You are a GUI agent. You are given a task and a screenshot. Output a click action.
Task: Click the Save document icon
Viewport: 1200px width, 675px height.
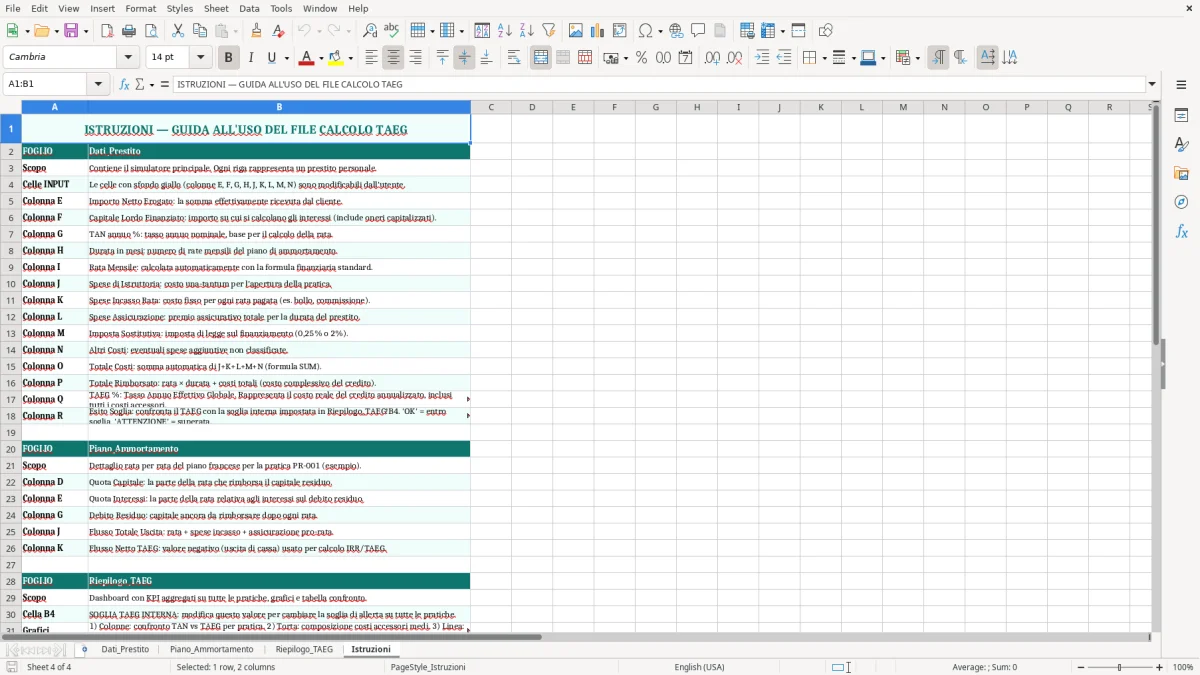tap(70, 31)
